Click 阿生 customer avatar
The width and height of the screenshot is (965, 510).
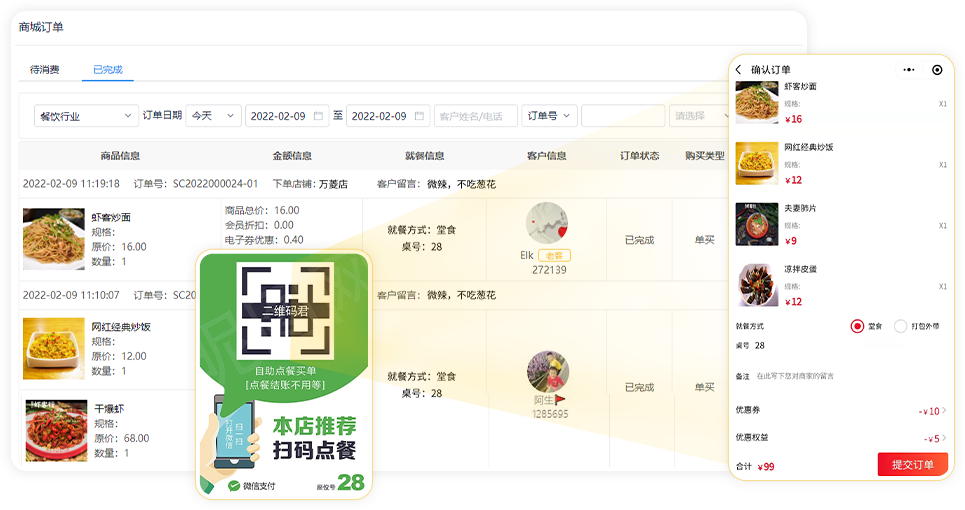(548, 372)
